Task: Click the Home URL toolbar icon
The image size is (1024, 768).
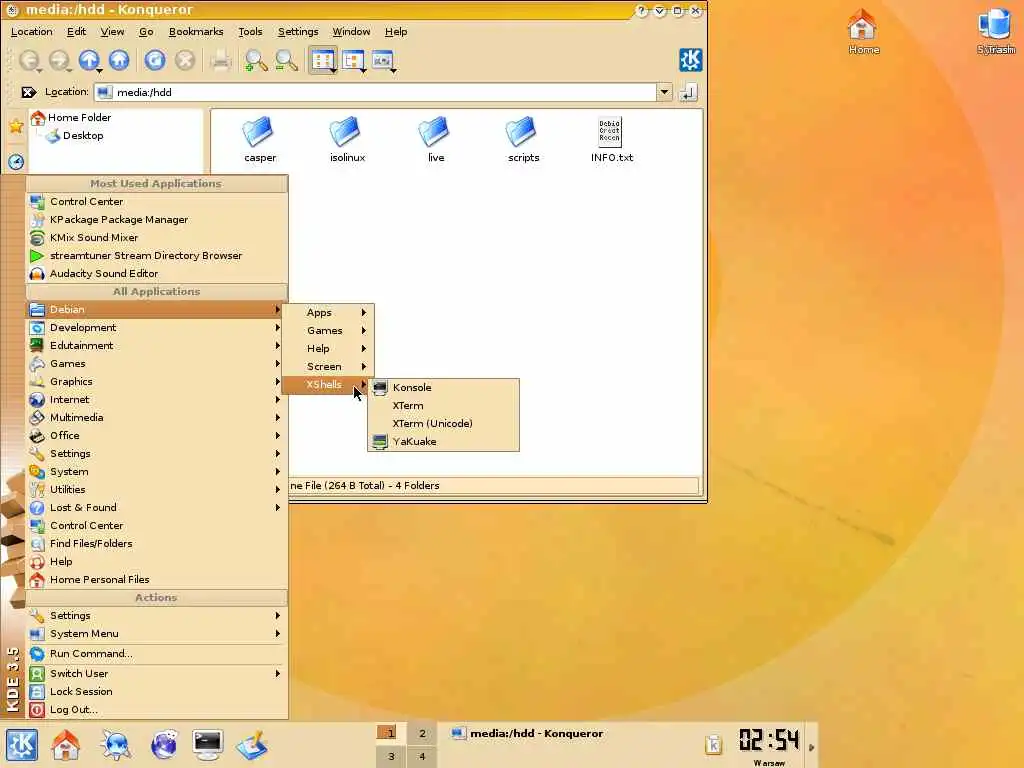Action: (x=119, y=61)
